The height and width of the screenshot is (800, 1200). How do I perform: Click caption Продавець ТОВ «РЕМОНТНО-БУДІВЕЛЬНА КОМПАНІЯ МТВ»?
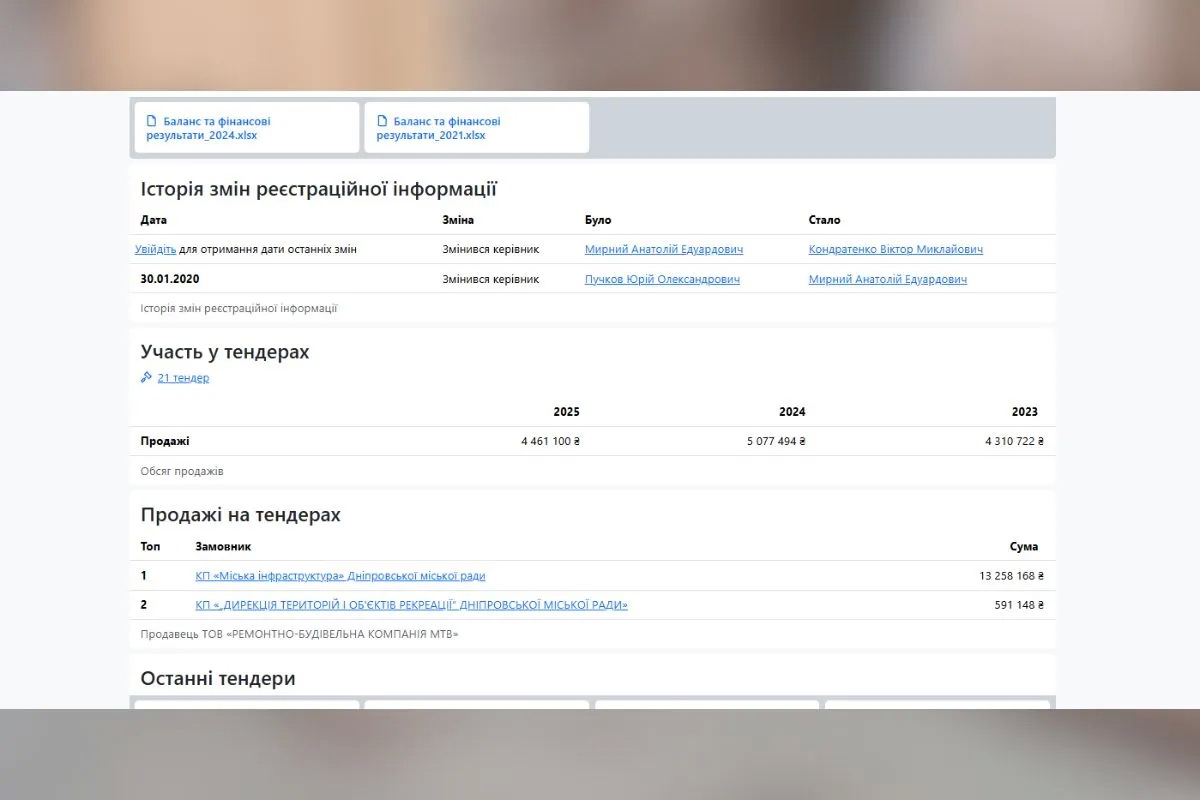pyautogui.click(x=300, y=634)
